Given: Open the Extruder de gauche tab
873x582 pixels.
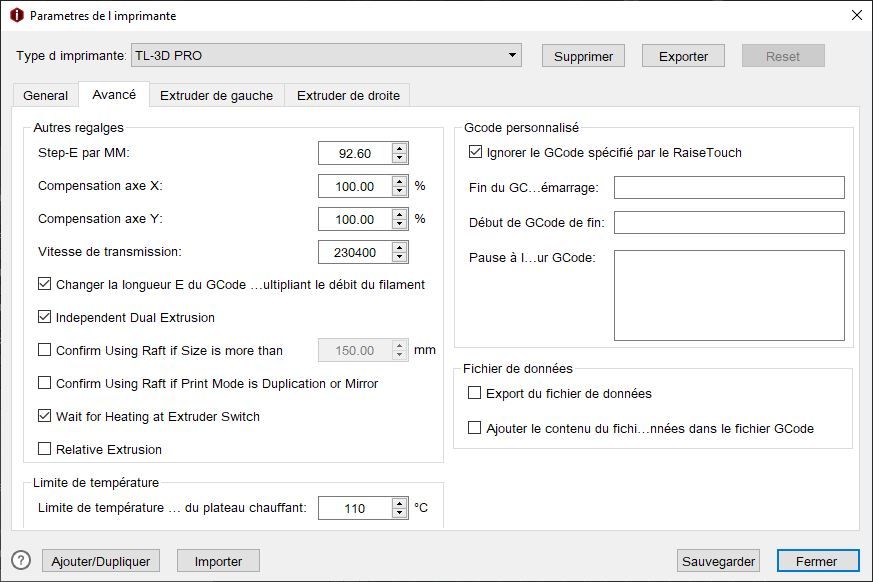Looking at the screenshot, I should (216, 96).
